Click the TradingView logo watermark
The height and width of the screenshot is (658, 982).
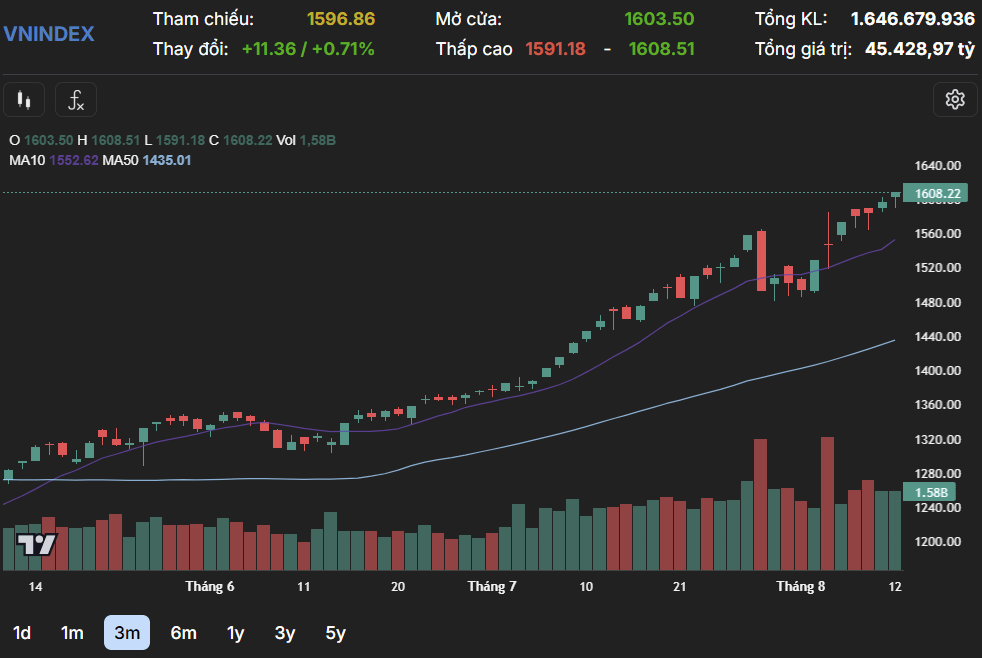pyautogui.click(x=36, y=545)
